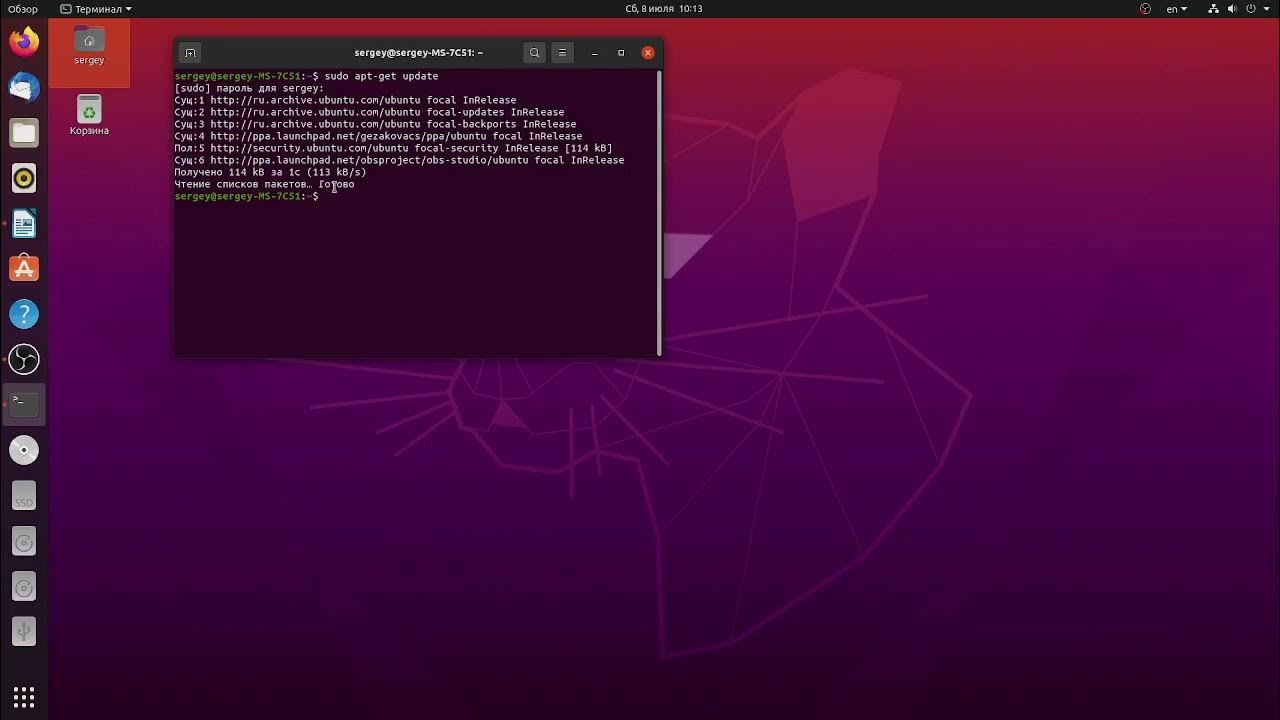The width and height of the screenshot is (1280, 720).
Task: Select the Terminal icon in the dock
Action: (x=24, y=404)
